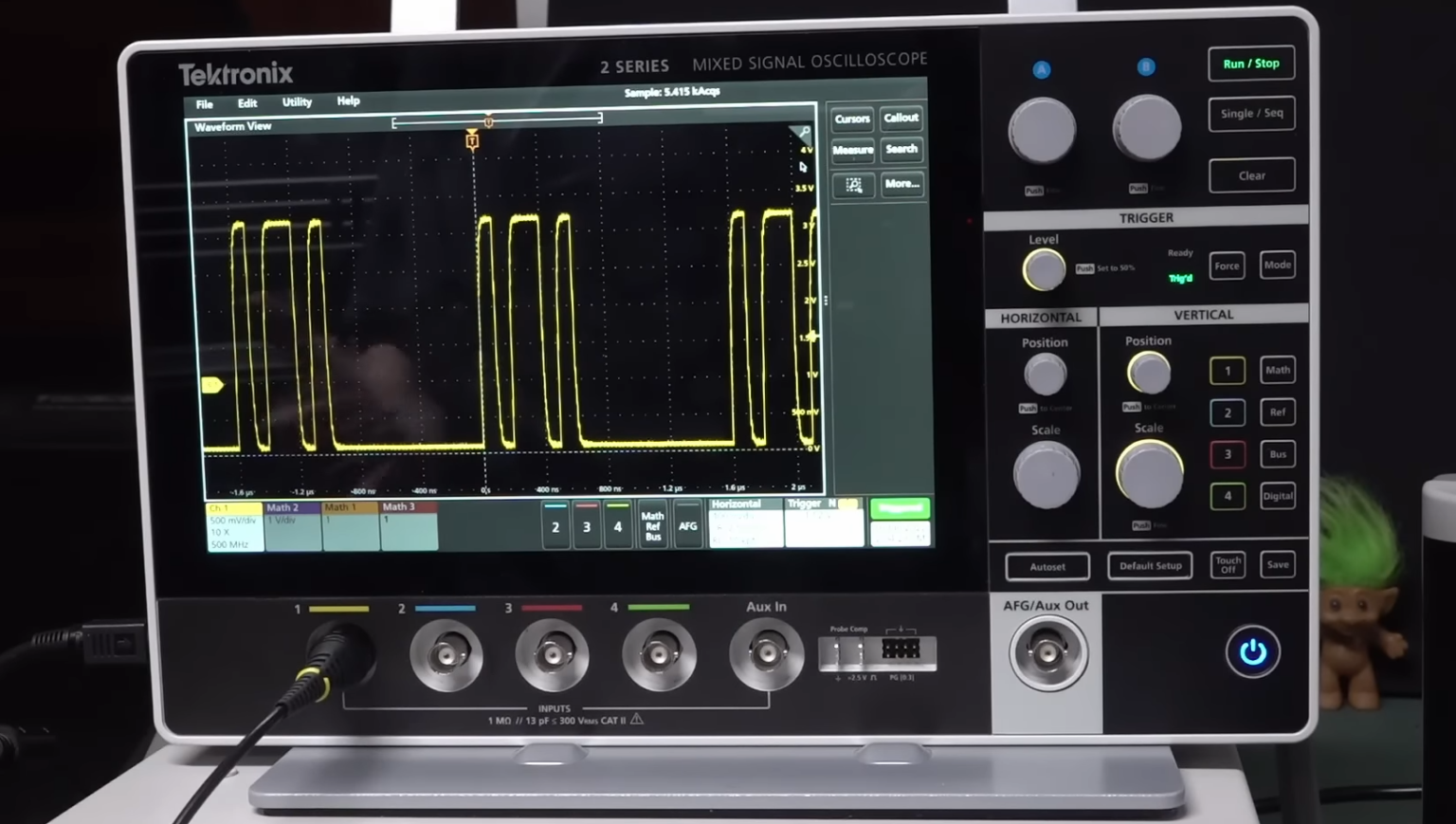Open the More... options
The image size is (1456, 824).
point(901,184)
